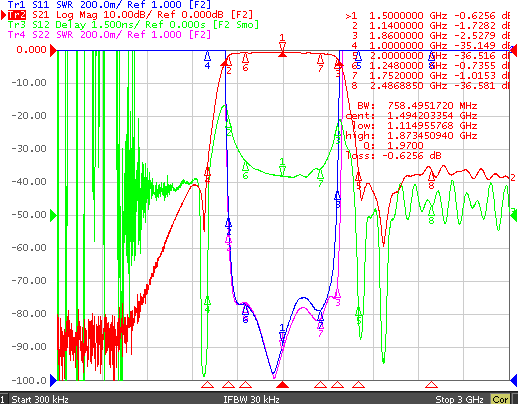Click the red reference triangle at 0.000 on left axis
This screenshot has width=518, height=404.
point(53,51)
